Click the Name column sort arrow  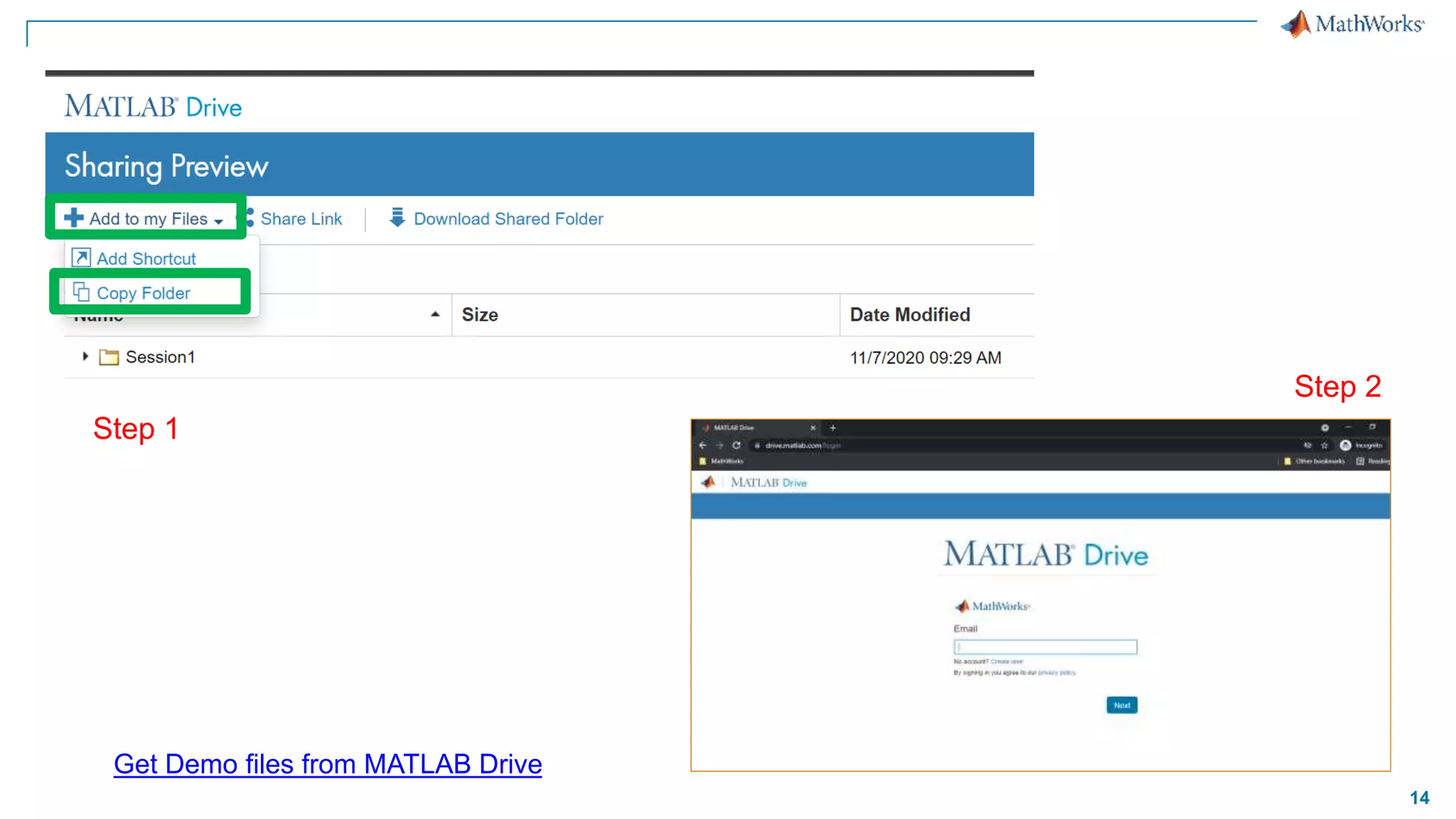click(435, 314)
